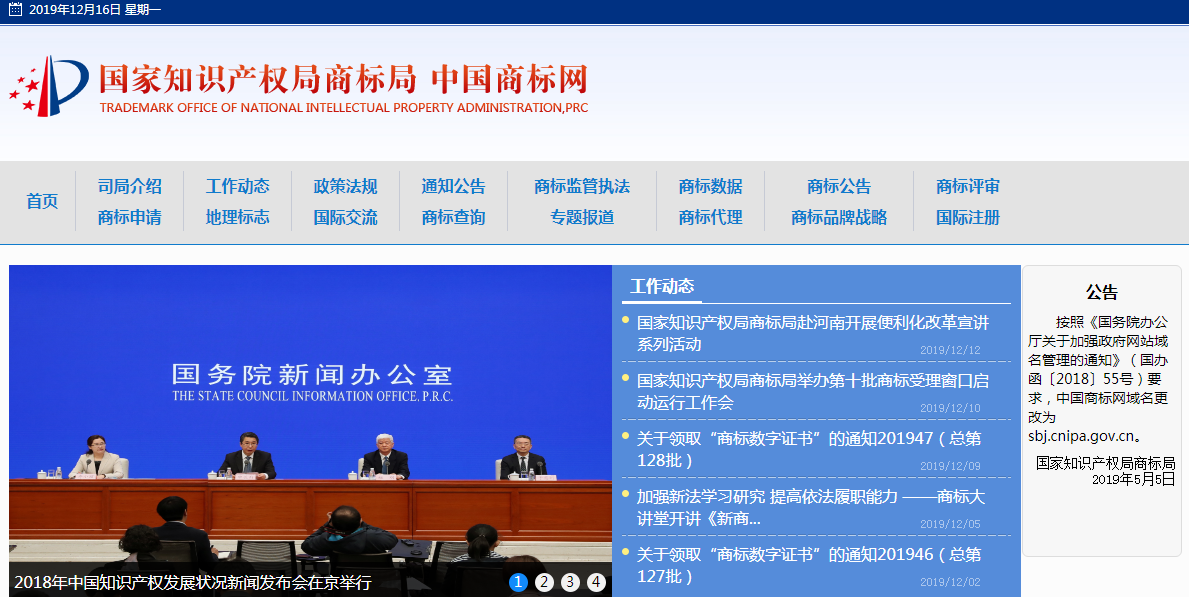Open 通知公告 navigation item

(x=453, y=186)
